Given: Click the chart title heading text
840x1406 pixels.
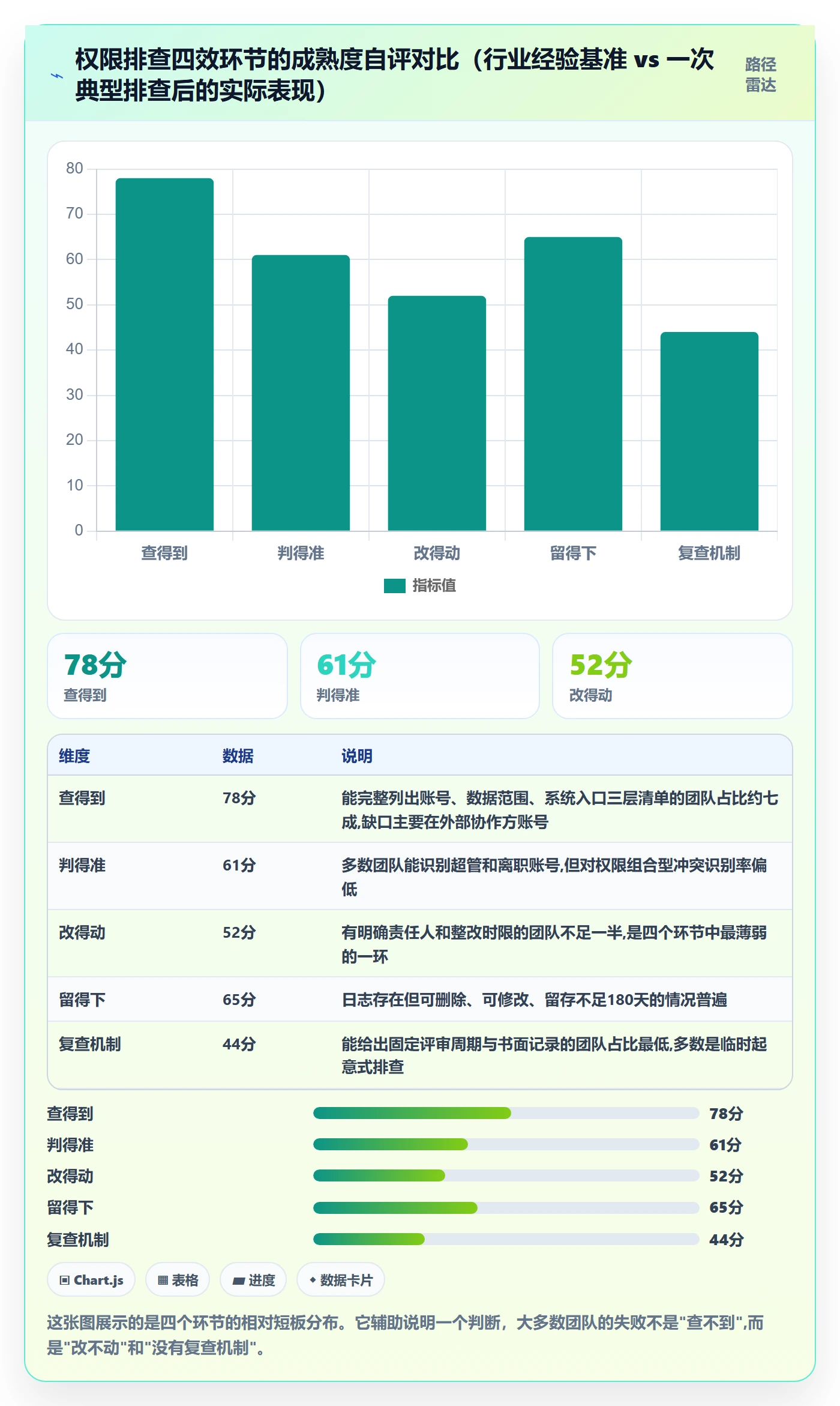Looking at the screenshot, I should (x=395, y=75).
